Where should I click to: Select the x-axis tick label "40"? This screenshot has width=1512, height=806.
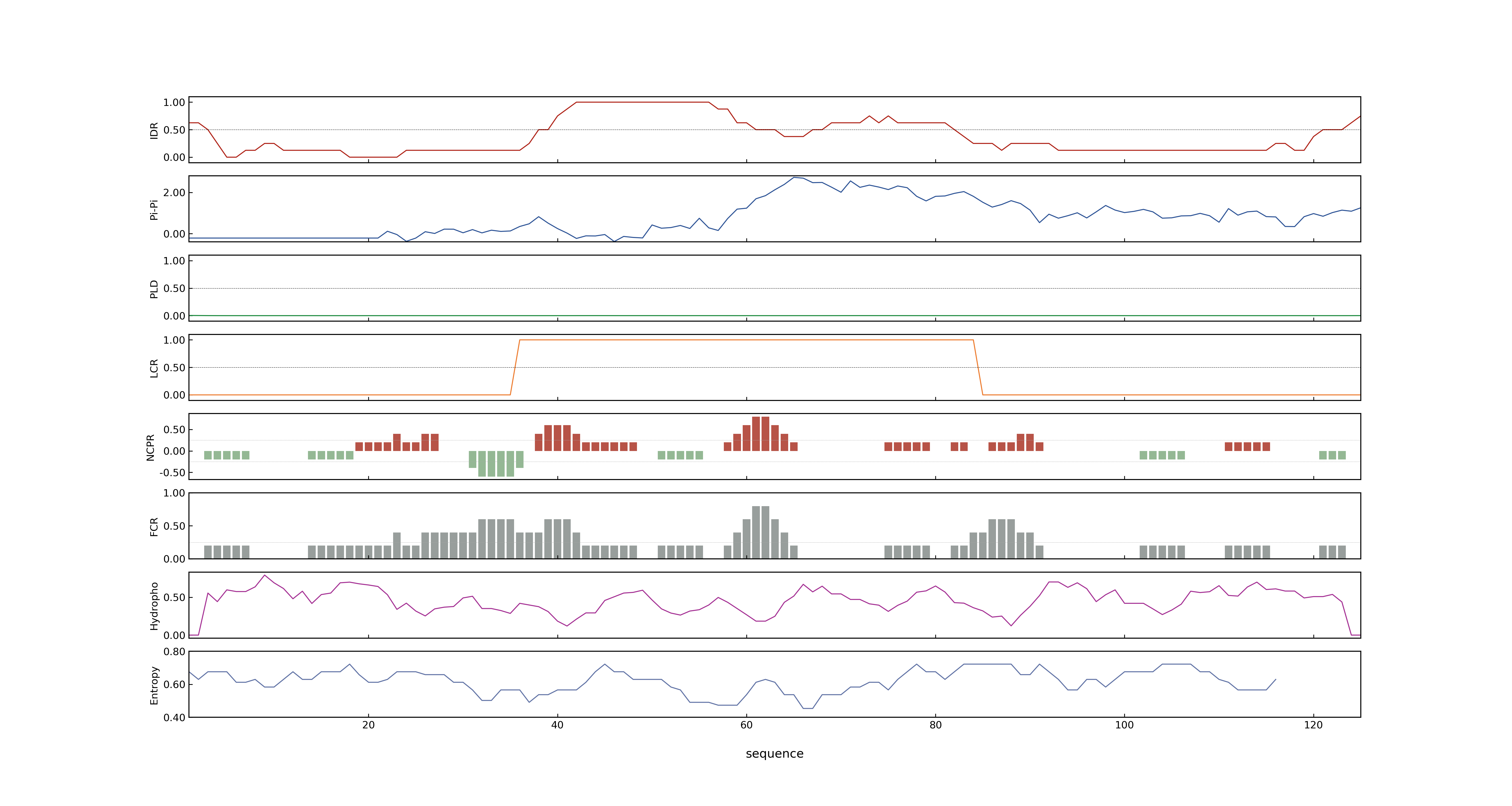557,725
